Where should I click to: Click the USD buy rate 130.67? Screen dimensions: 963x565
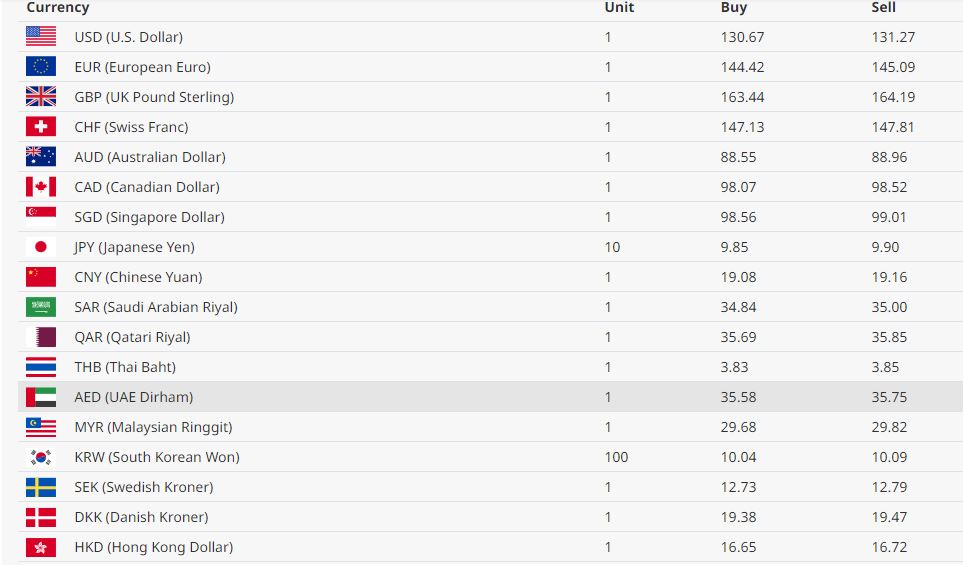point(742,37)
